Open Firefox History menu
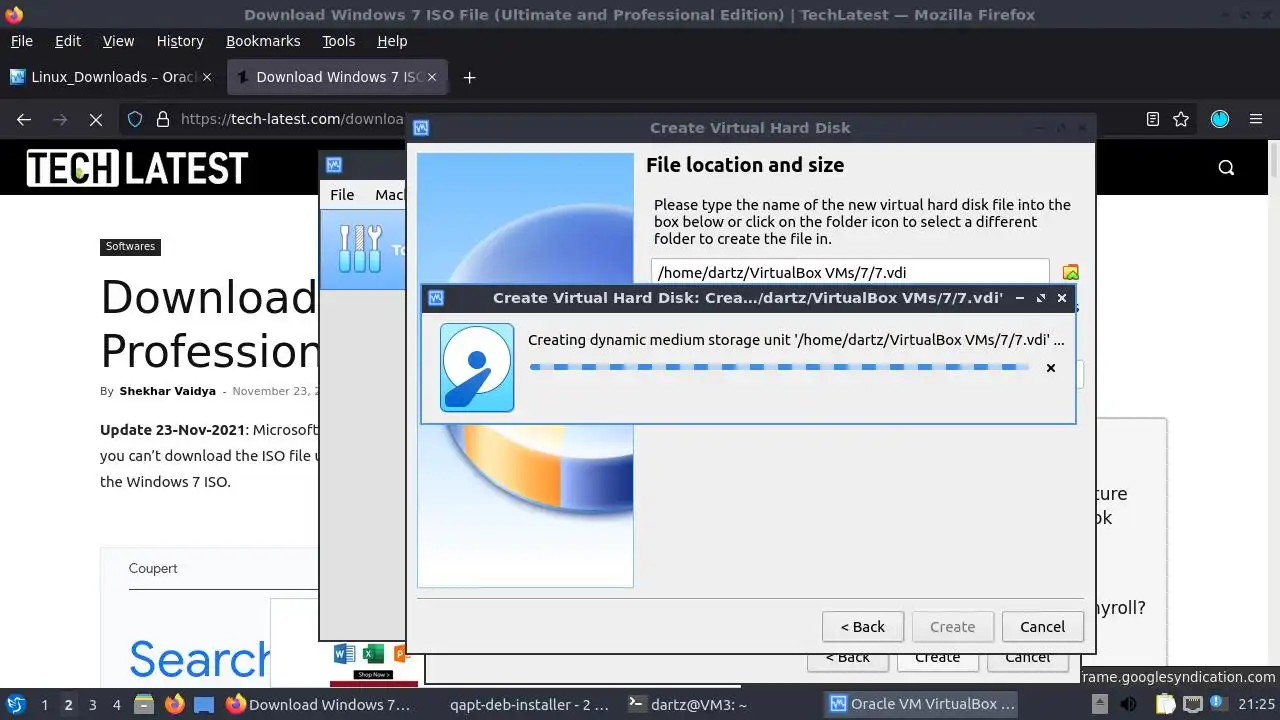 pos(180,41)
